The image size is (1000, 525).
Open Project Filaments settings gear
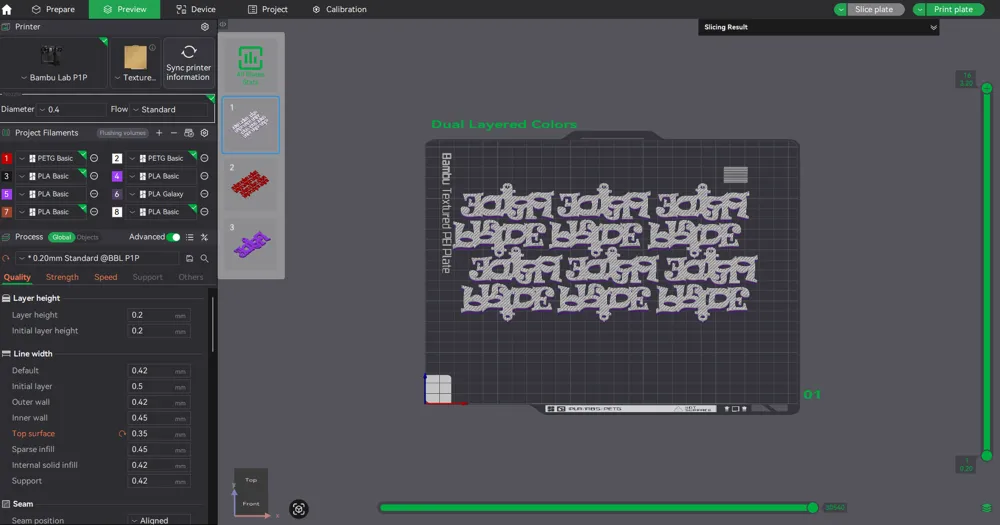click(x=204, y=133)
